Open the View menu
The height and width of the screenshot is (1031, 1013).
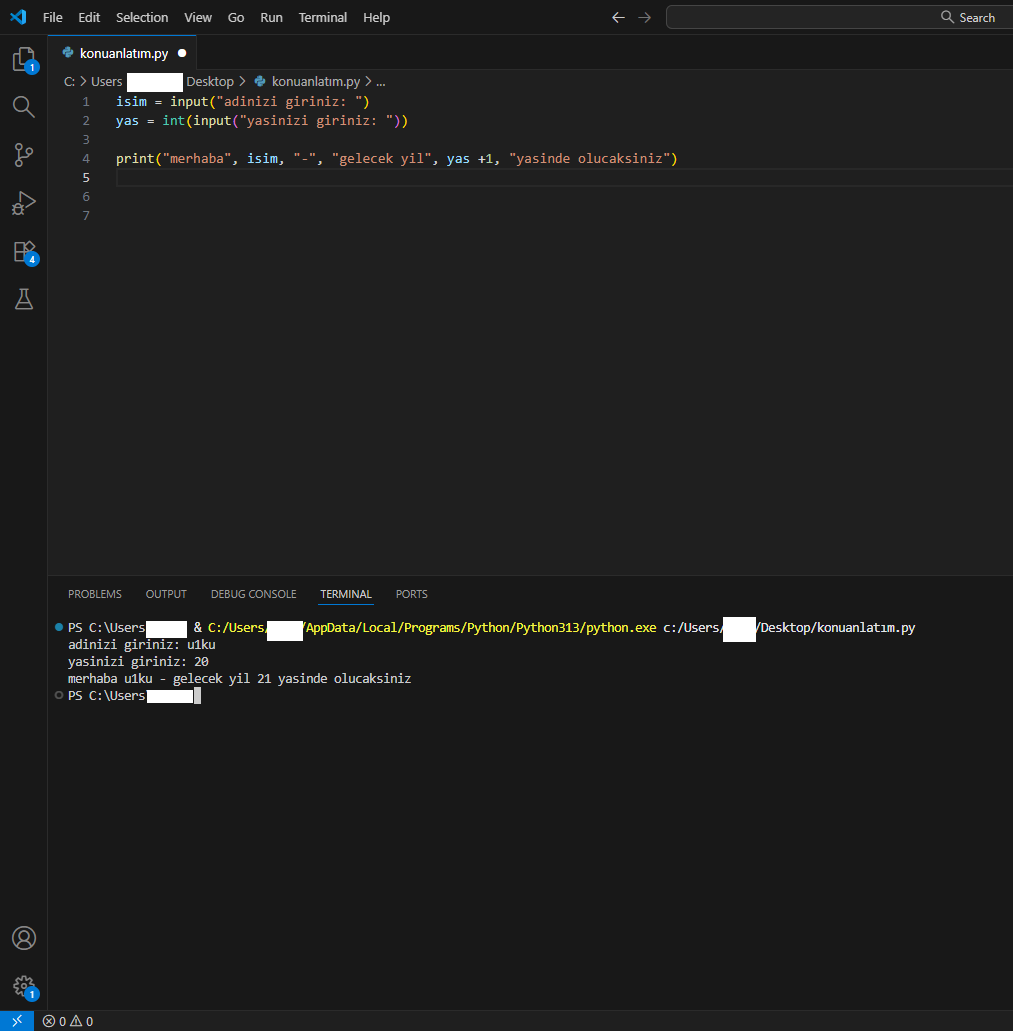click(198, 18)
